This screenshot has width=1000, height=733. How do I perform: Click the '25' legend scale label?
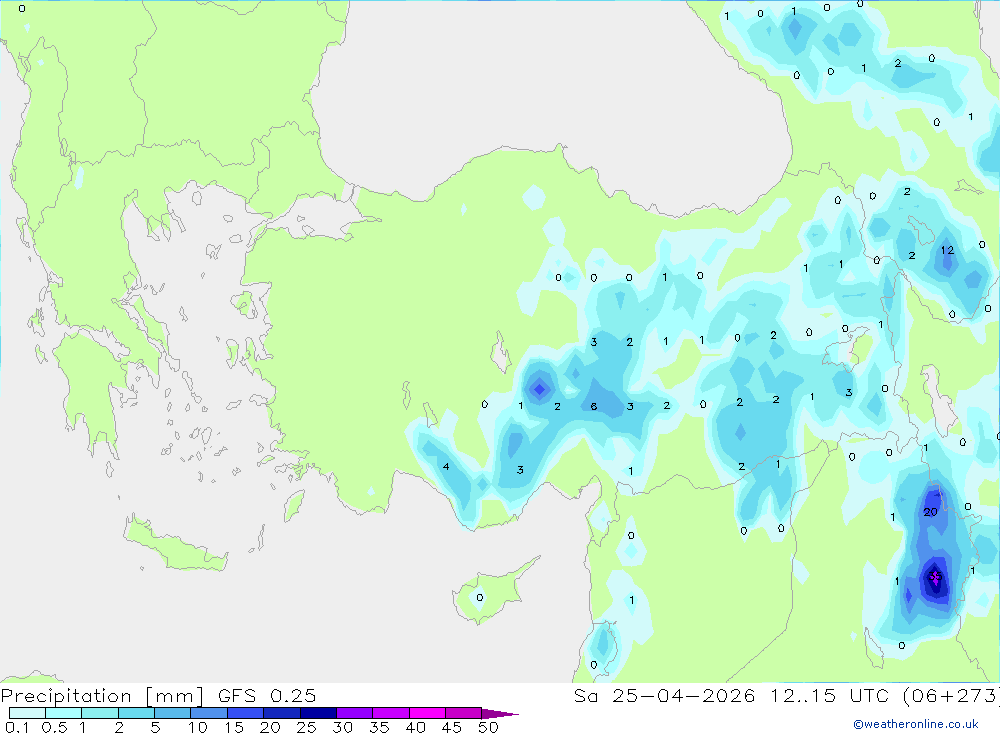pyautogui.click(x=306, y=727)
